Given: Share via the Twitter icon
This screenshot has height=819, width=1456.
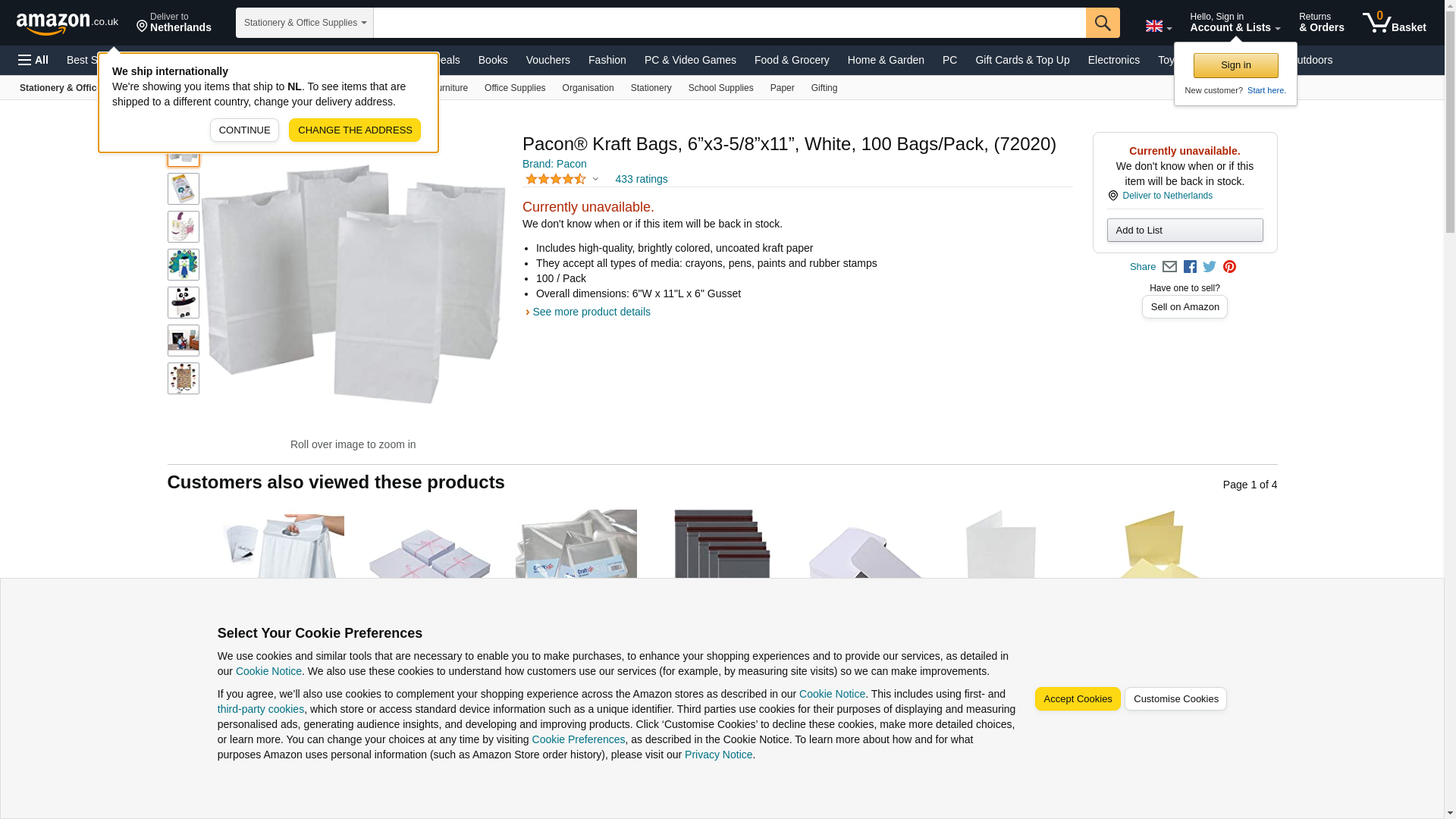Looking at the screenshot, I should [x=1210, y=267].
